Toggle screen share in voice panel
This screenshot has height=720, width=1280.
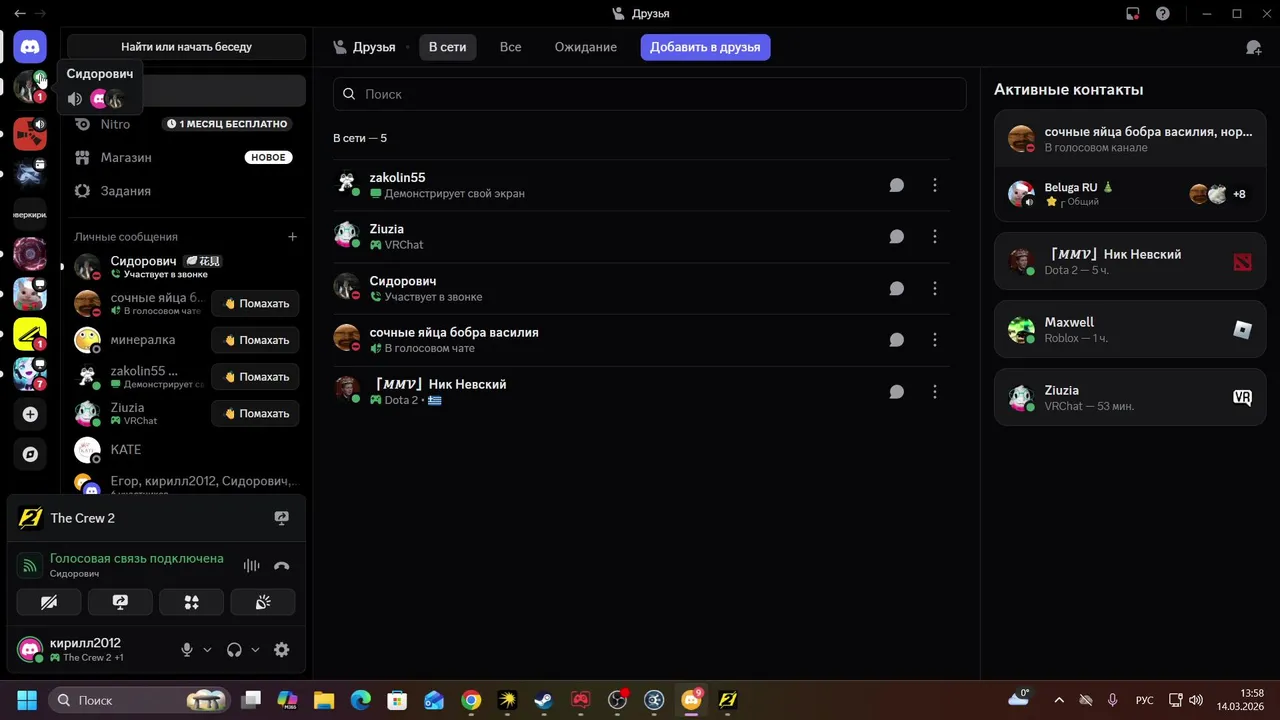(120, 602)
